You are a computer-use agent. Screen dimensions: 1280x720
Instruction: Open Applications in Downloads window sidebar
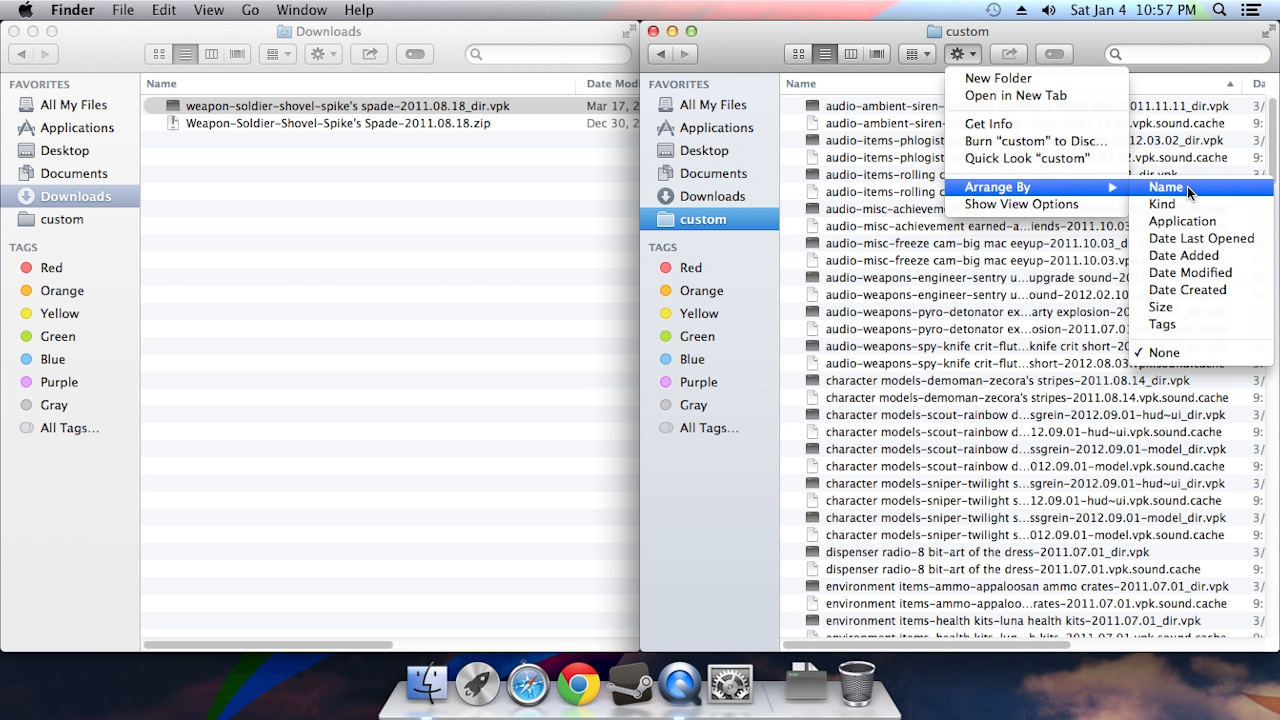(x=70, y=128)
